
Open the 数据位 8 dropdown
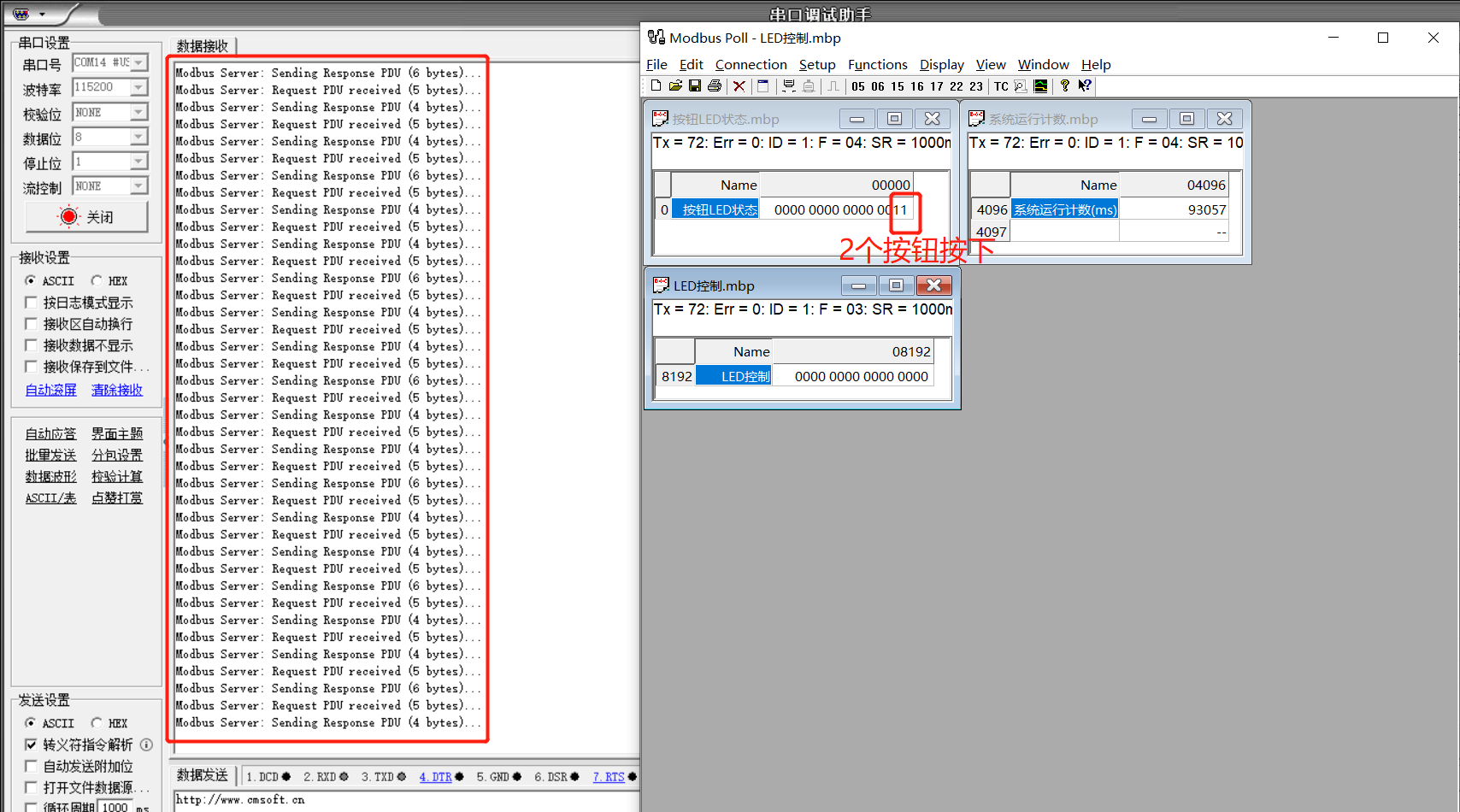pyautogui.click(x=139, y=137)
